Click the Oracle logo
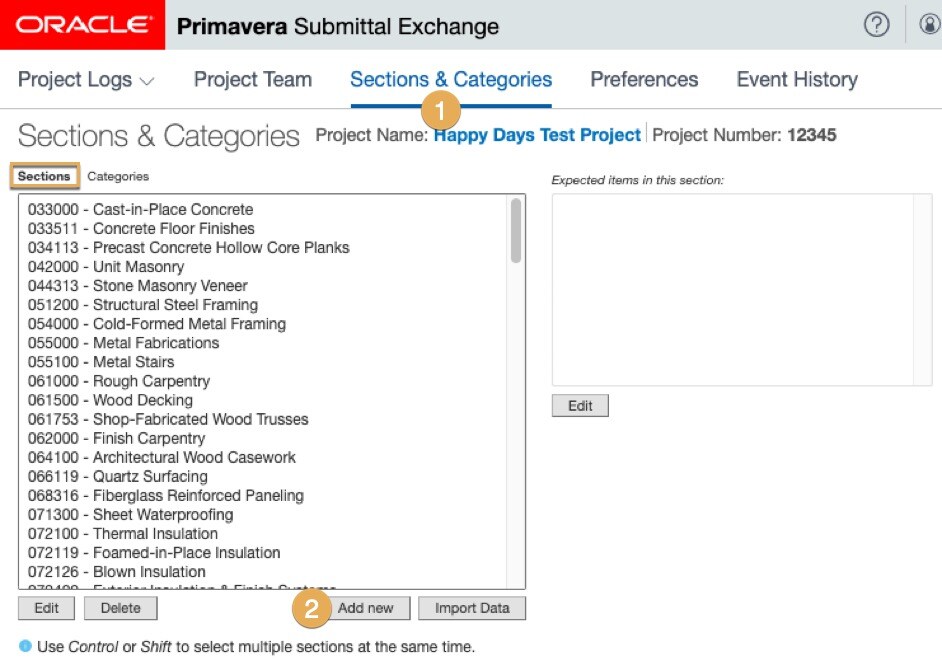 tap(83, 25)
